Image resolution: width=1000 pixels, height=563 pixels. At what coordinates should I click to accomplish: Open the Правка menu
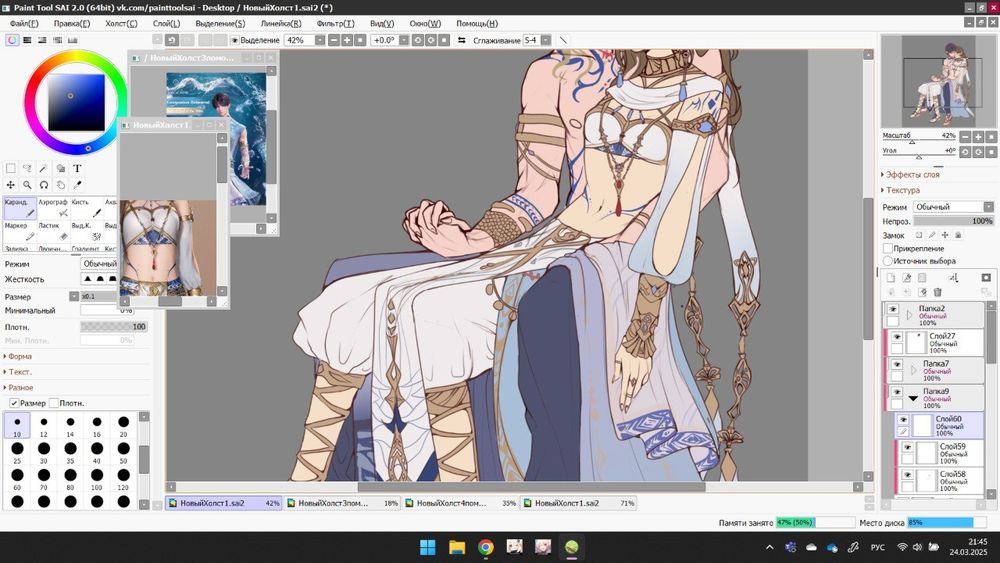click(x=71, y=23)
